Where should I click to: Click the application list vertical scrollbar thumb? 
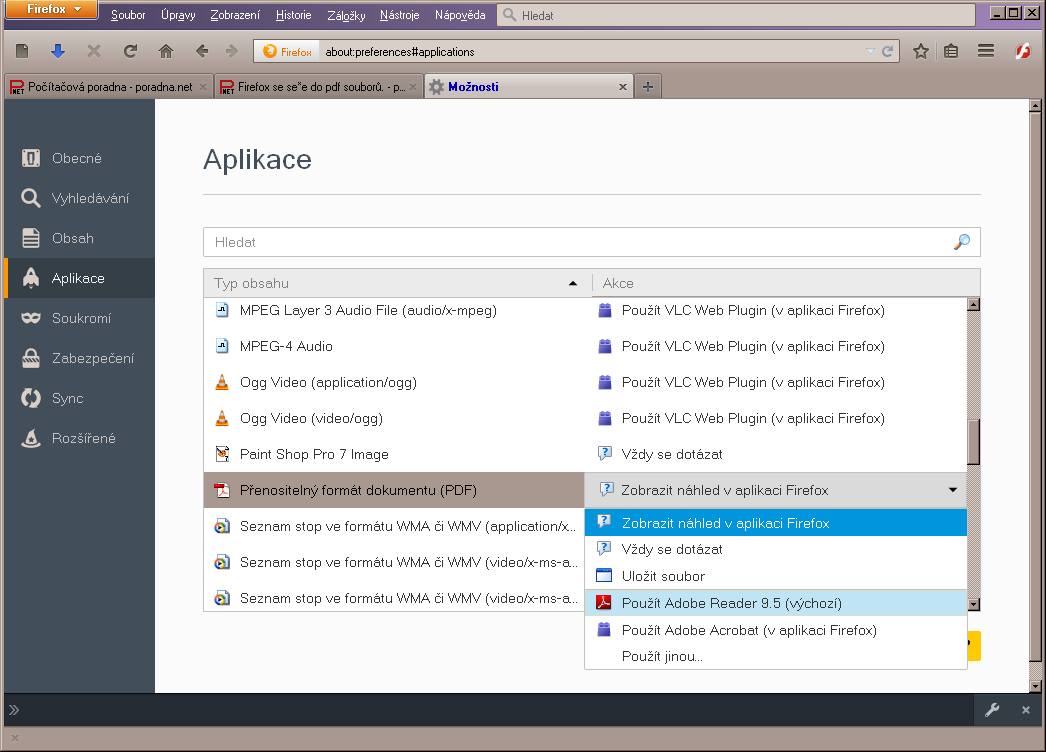(973, 441)
